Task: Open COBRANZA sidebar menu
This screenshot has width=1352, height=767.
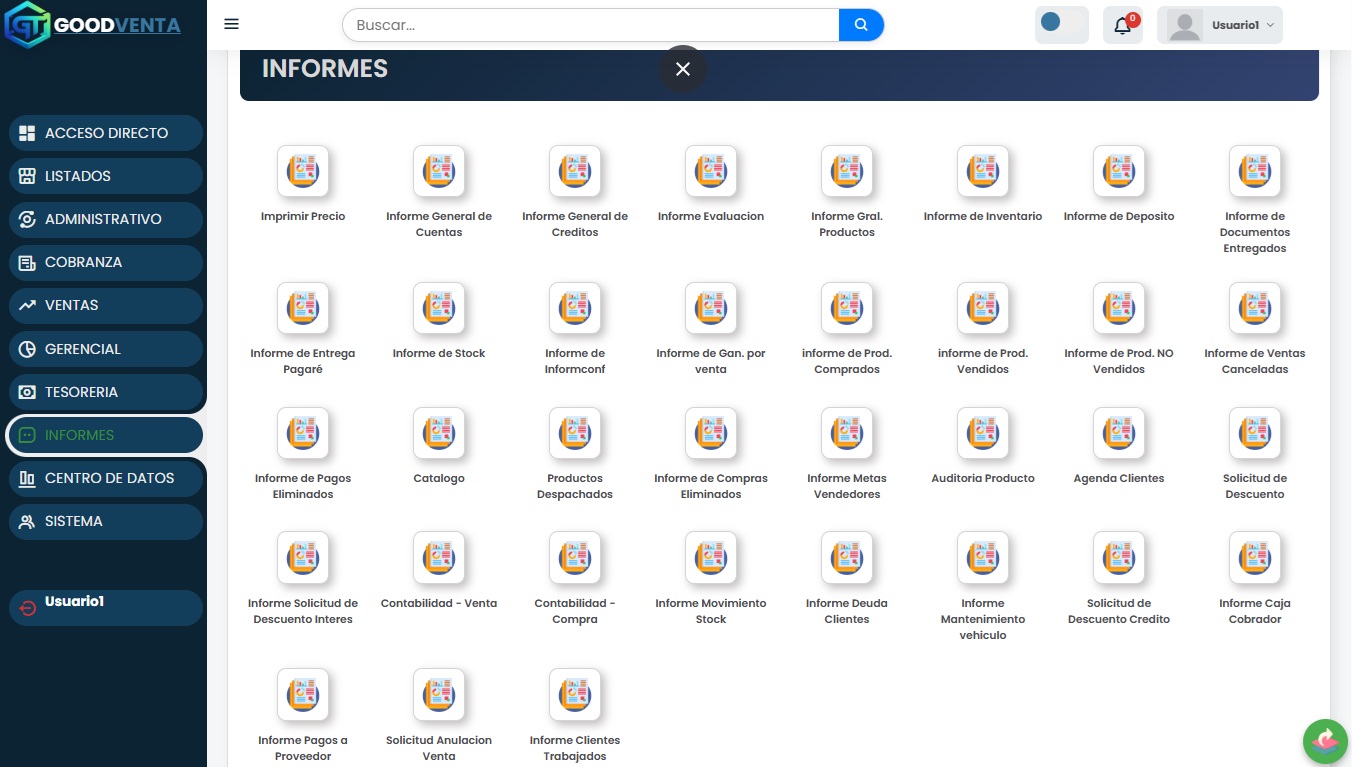Action: 106,262
